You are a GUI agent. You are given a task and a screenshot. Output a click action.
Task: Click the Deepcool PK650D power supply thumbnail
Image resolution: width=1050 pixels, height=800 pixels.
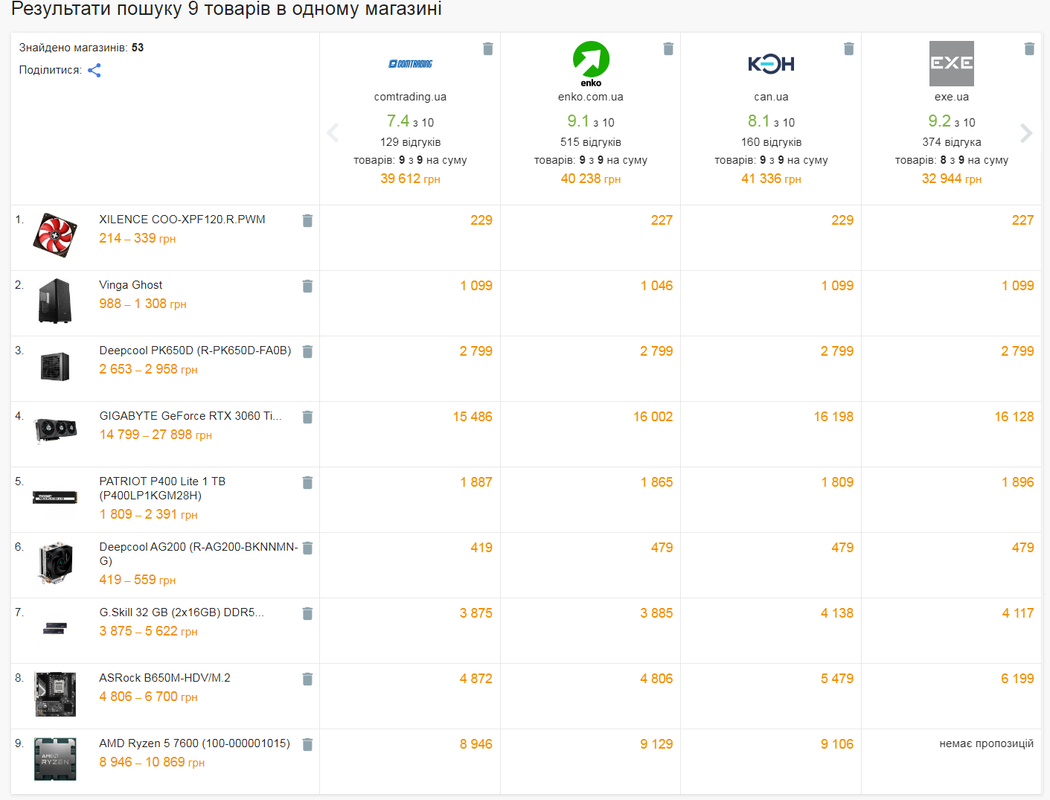[55, 367]
